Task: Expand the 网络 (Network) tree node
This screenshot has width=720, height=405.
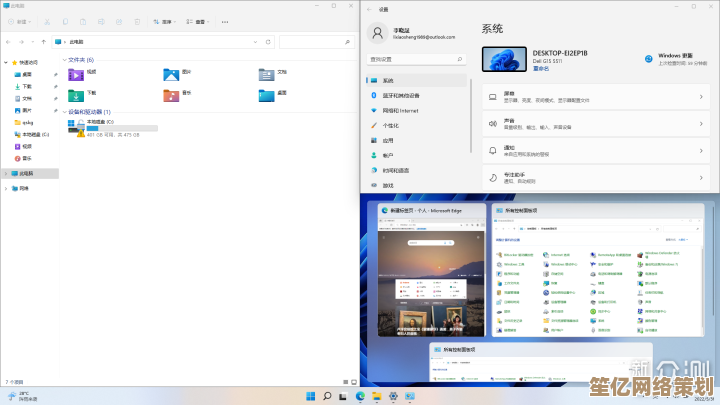Action: pos(5,187)
